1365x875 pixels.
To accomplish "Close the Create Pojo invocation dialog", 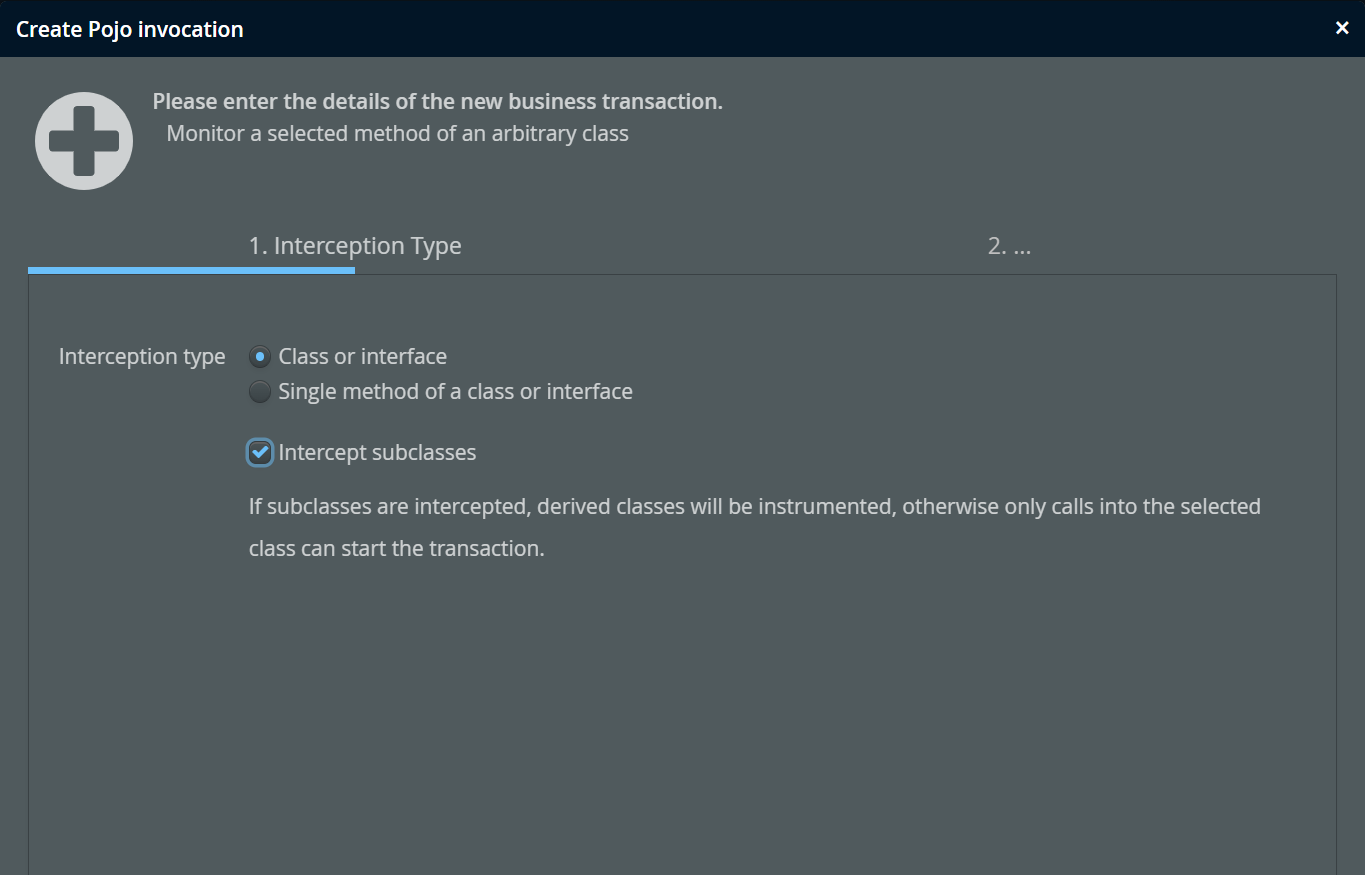I will tap(1342, 28).
